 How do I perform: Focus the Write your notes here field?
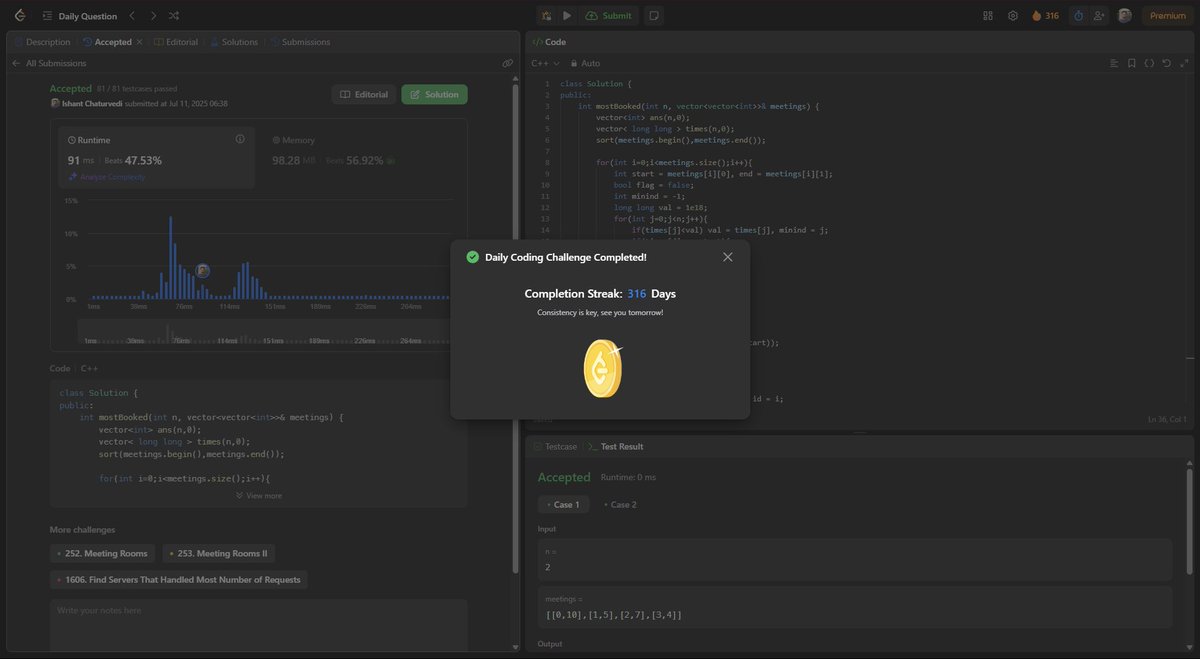pyautogui.click(x=258, y=628)
